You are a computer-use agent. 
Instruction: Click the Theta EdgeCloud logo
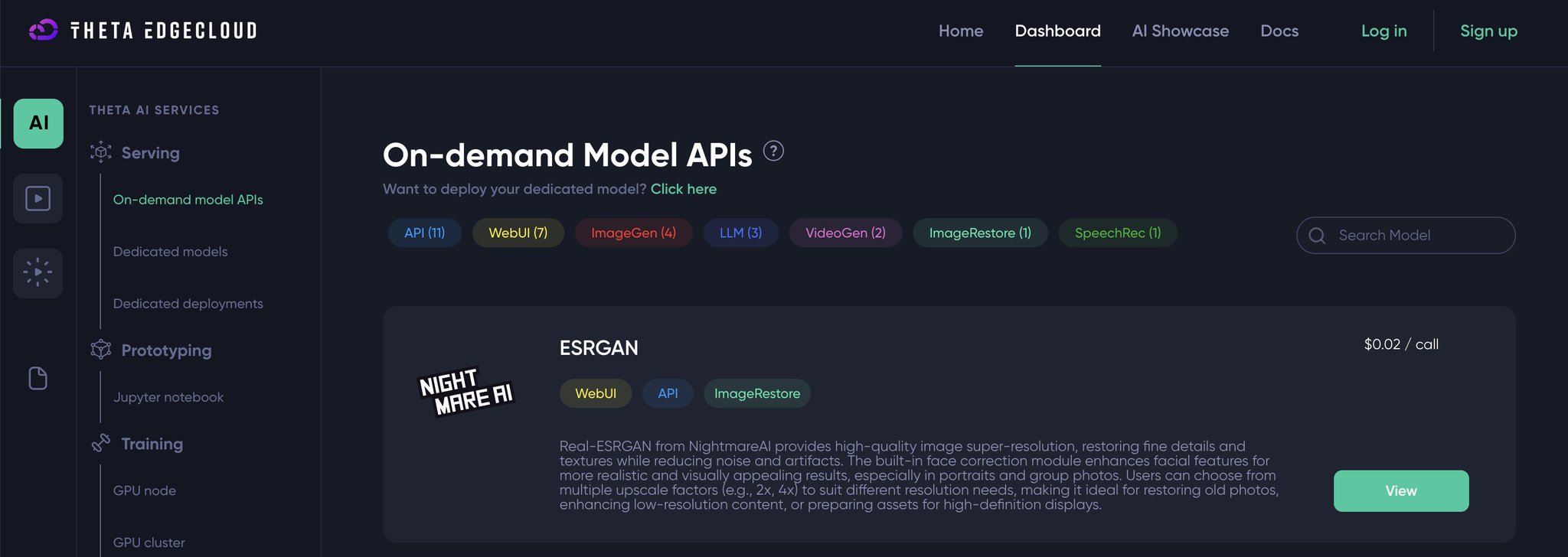point(143,31)
